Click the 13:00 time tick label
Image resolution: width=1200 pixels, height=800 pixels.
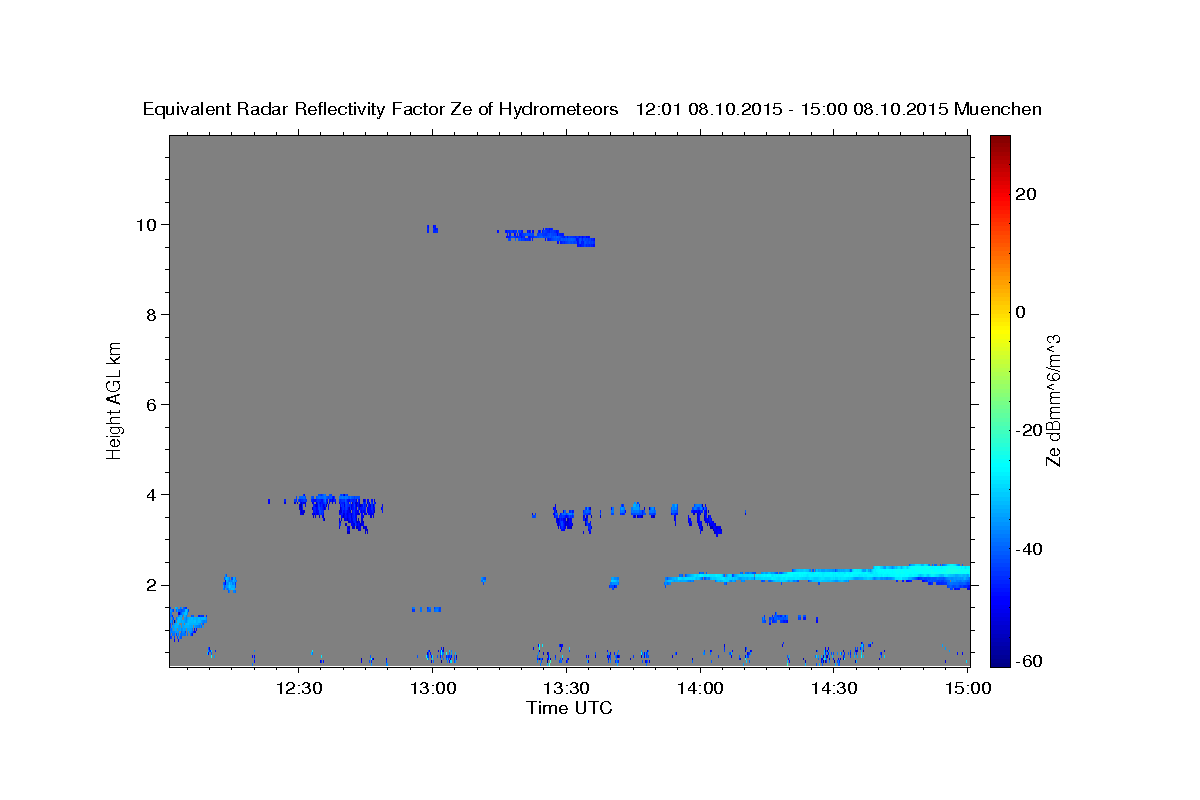(x=433, y=688)
